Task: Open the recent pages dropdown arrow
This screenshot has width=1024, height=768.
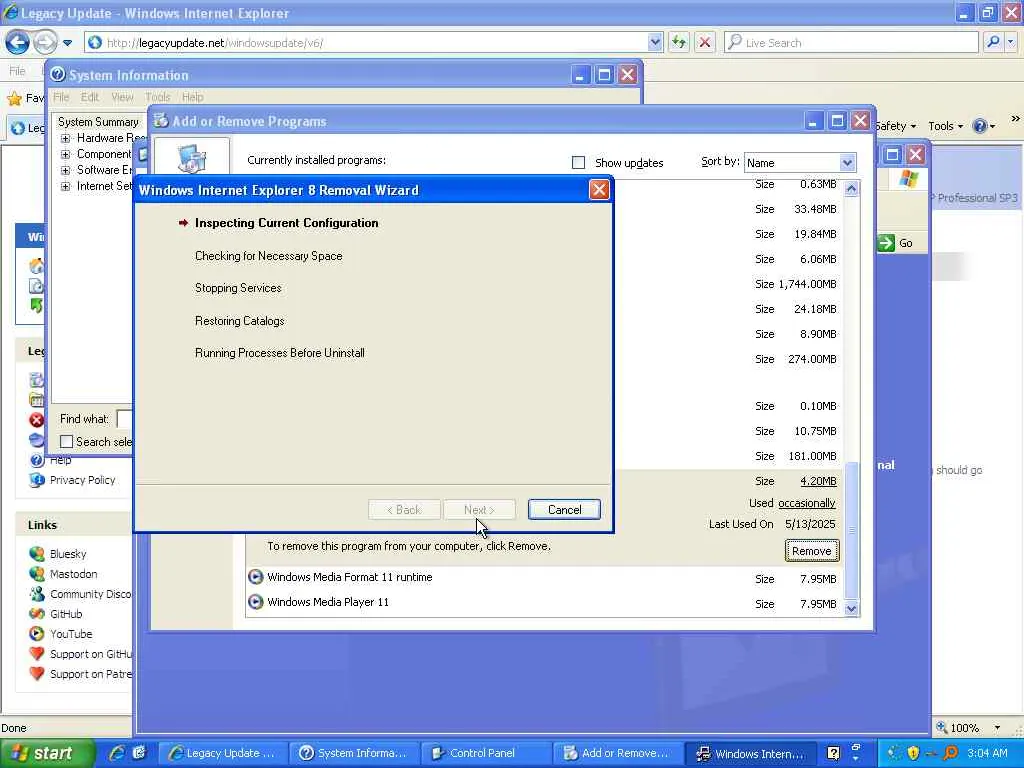Action: (x=67, y=43)
